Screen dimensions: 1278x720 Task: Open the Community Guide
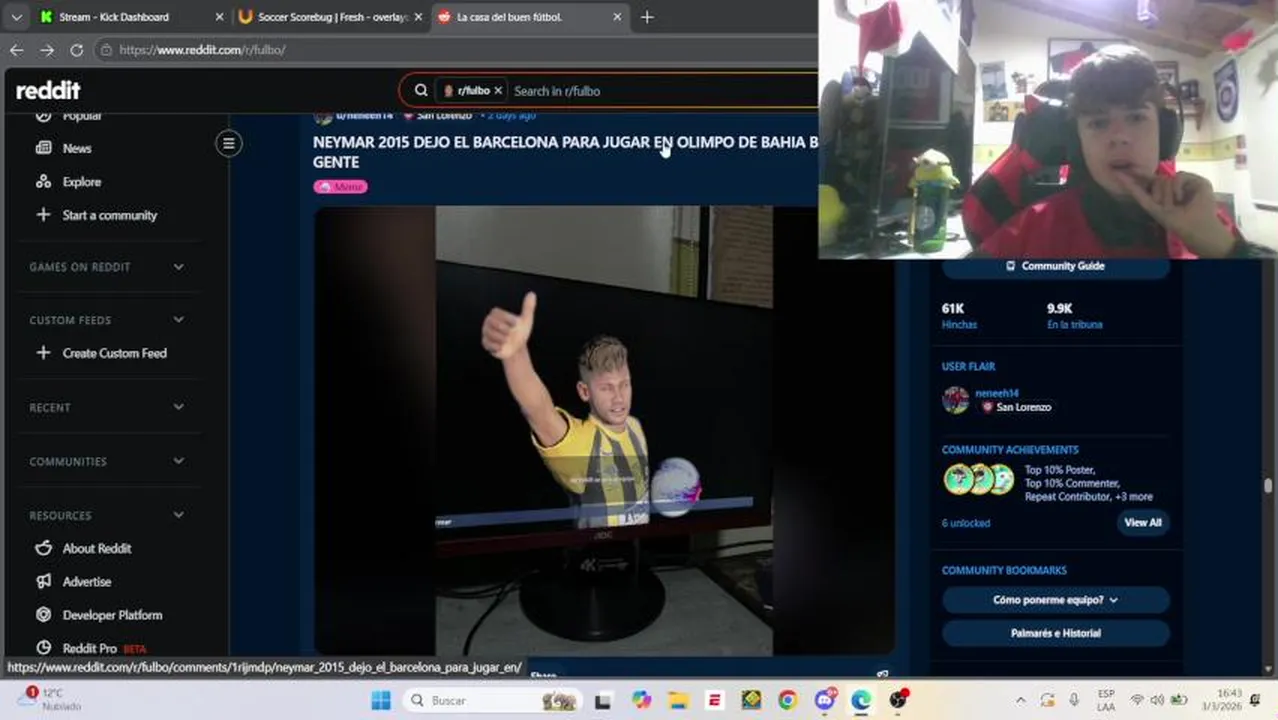pyautogui.click(x=1055, y=266)
